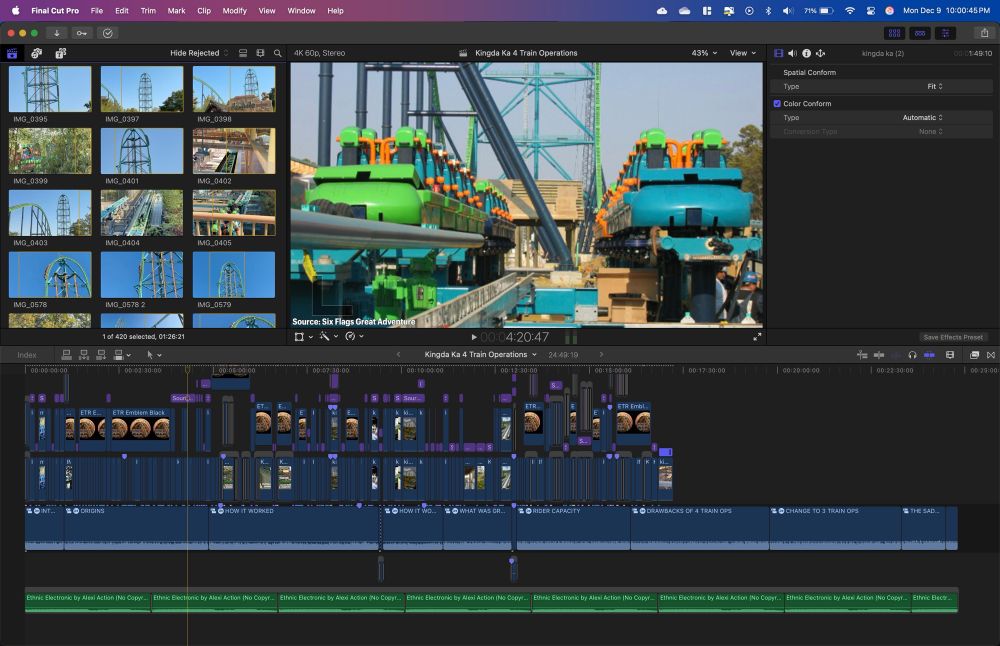Open the Mark menu
The image size is (1000, 646).
pyautogui.click(x=177, y=11)
